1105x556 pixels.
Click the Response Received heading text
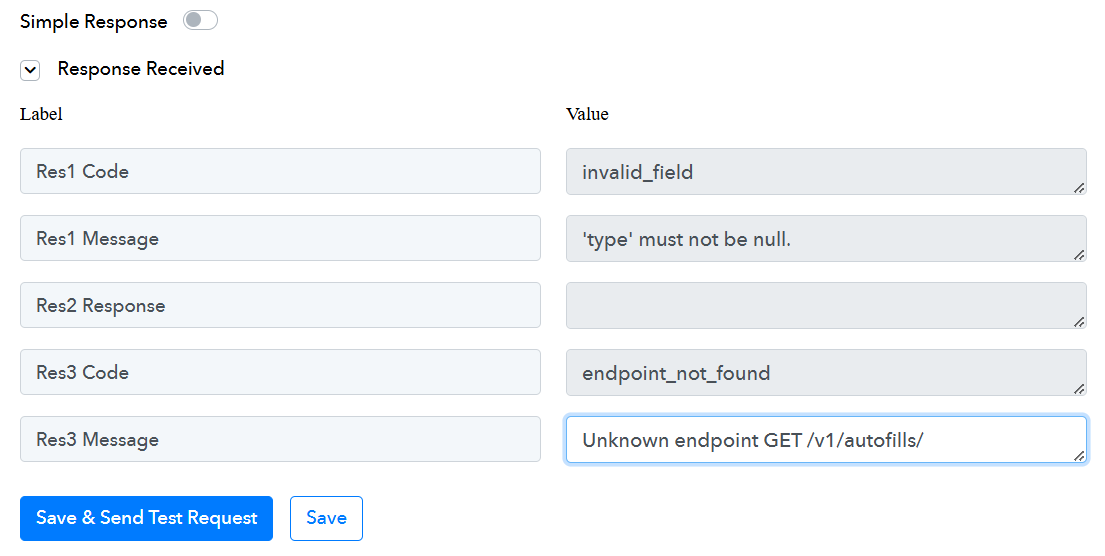click(141, 68)
